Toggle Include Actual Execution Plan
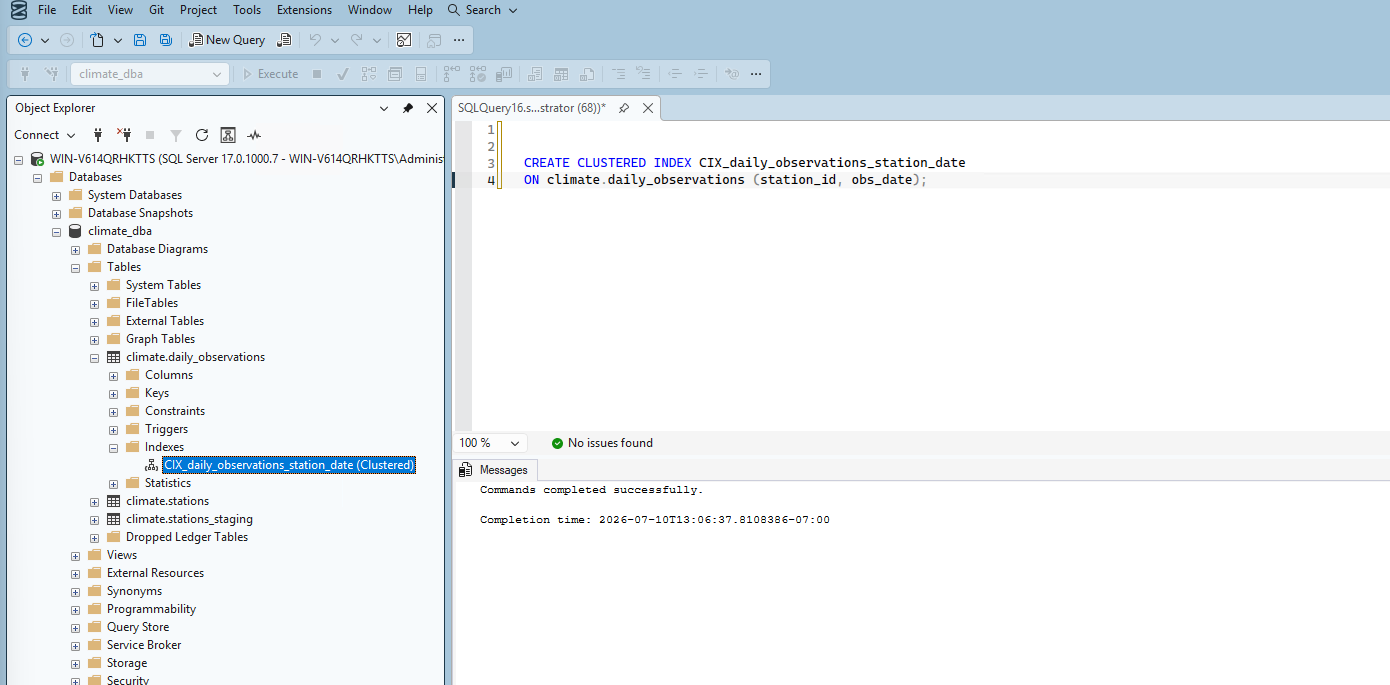Screen dimensions: 1390x685 click(x=452, y=74)
